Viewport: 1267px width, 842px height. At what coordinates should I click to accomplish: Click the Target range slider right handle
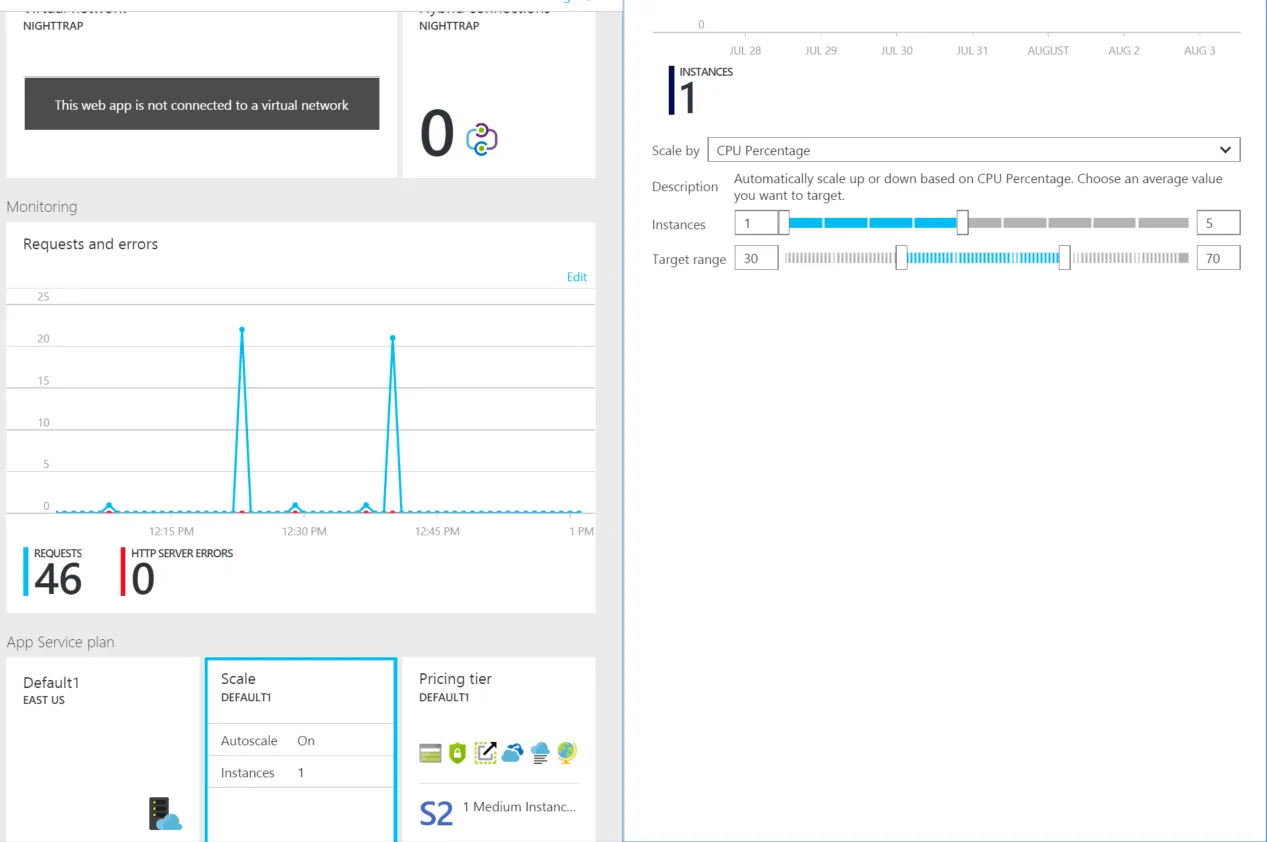pyautogui.click(x=1064, y=258)
